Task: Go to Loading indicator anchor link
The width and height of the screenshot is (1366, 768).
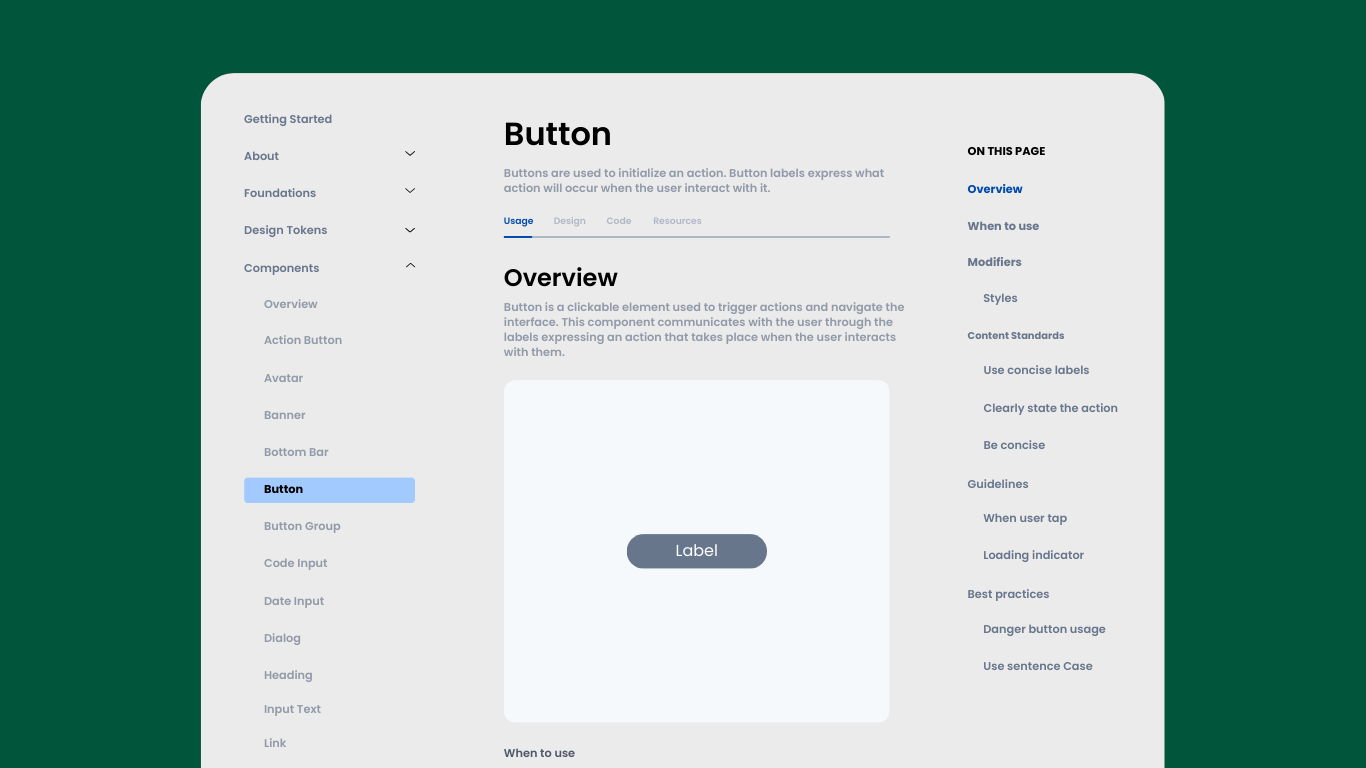Action: pyautogui.click(x=1033, y=555)
